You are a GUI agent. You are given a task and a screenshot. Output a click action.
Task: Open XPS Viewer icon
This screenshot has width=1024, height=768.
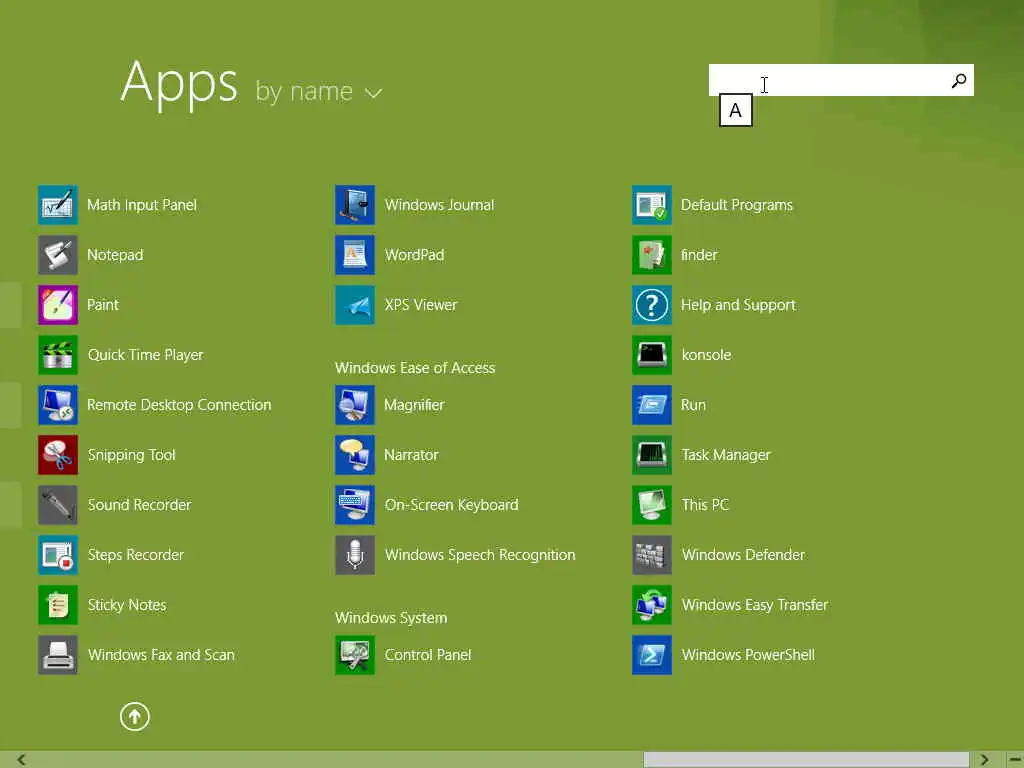coord(355,305)
